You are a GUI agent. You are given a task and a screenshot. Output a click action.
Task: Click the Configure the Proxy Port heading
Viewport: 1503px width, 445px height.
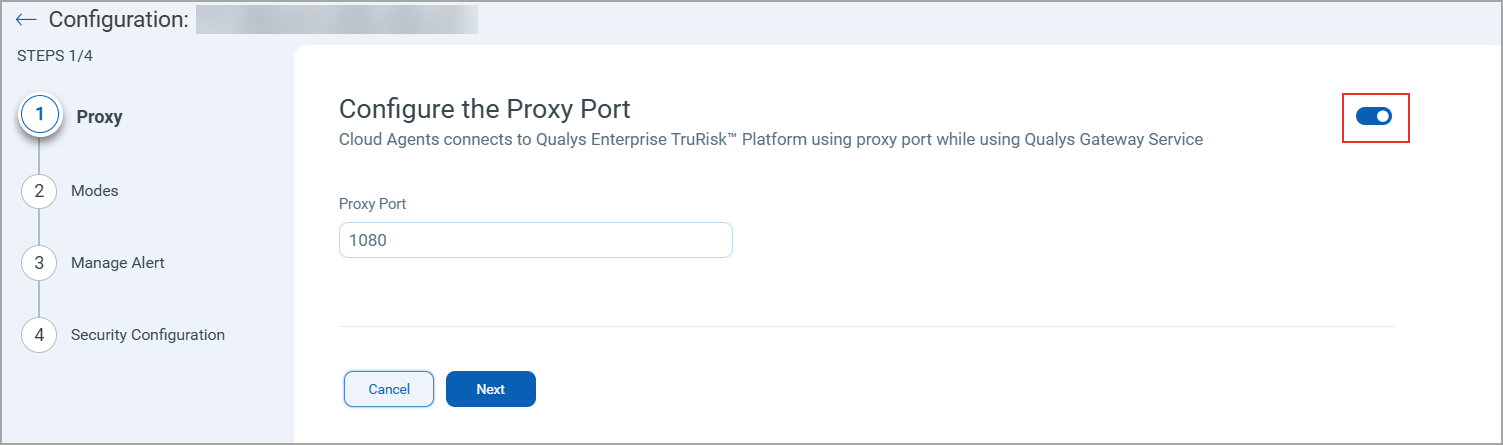485,109
